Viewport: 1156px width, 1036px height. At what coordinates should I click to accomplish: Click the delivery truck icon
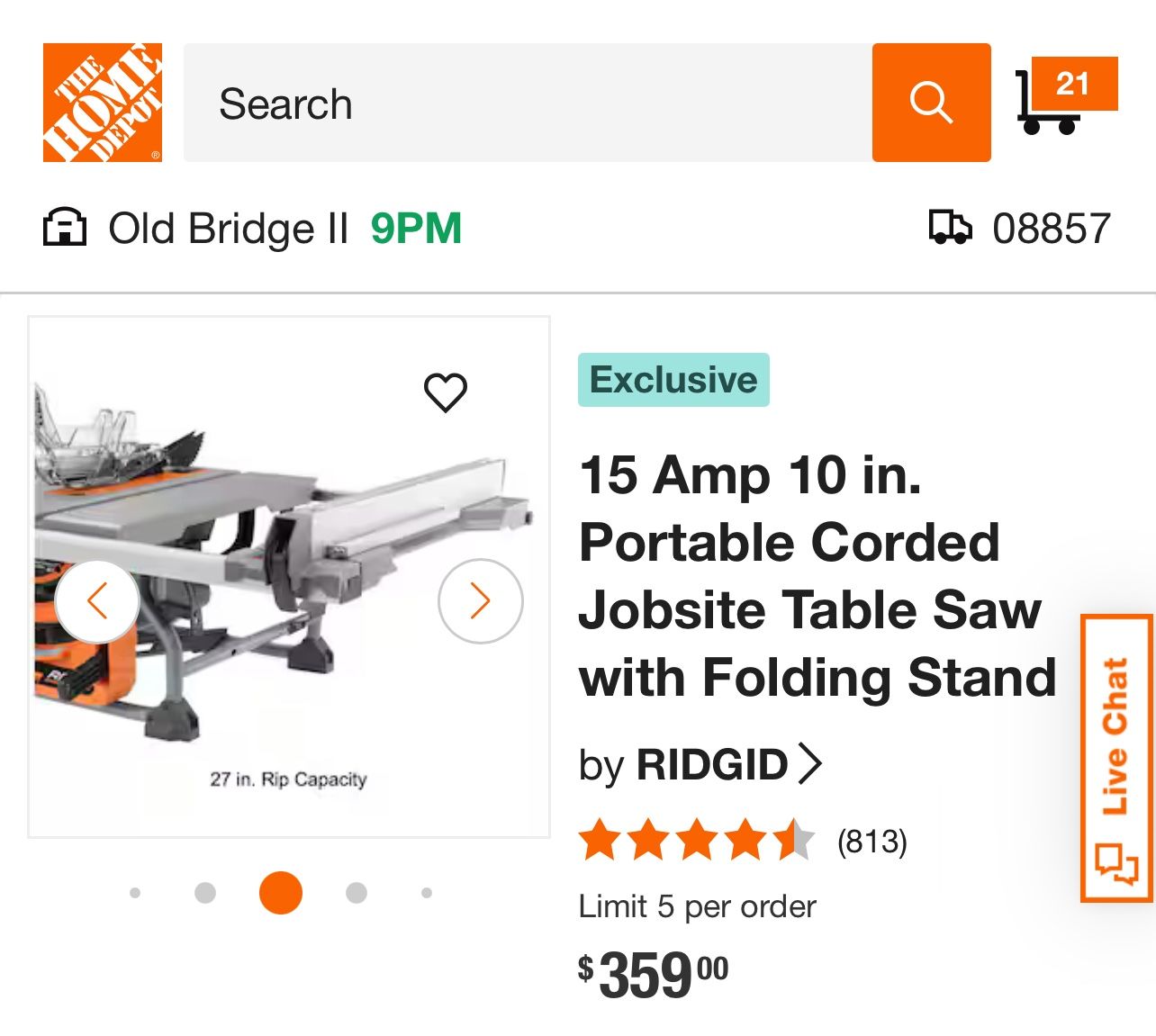tap(951, 228)
